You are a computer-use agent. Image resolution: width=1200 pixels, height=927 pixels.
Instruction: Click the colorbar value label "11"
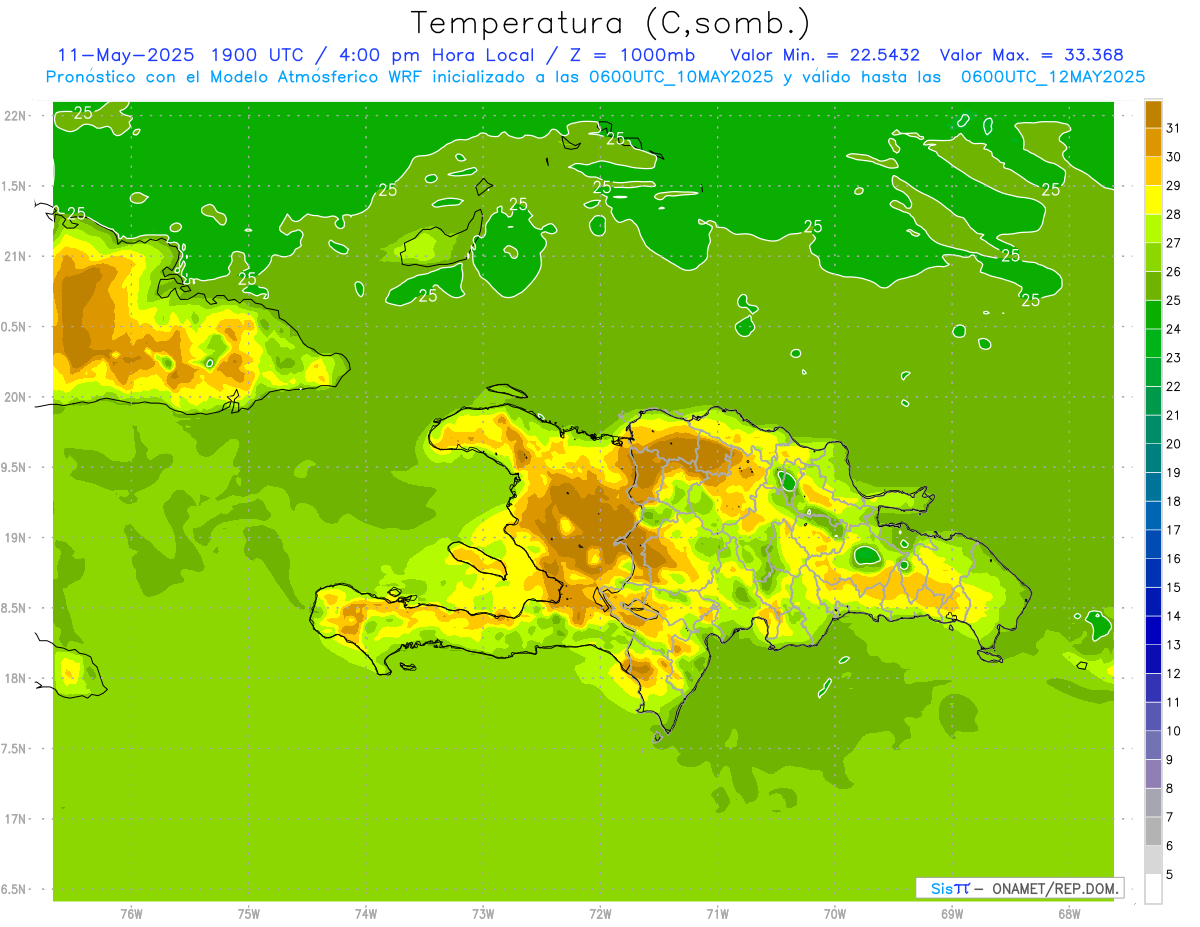[x=1173, y=702]
